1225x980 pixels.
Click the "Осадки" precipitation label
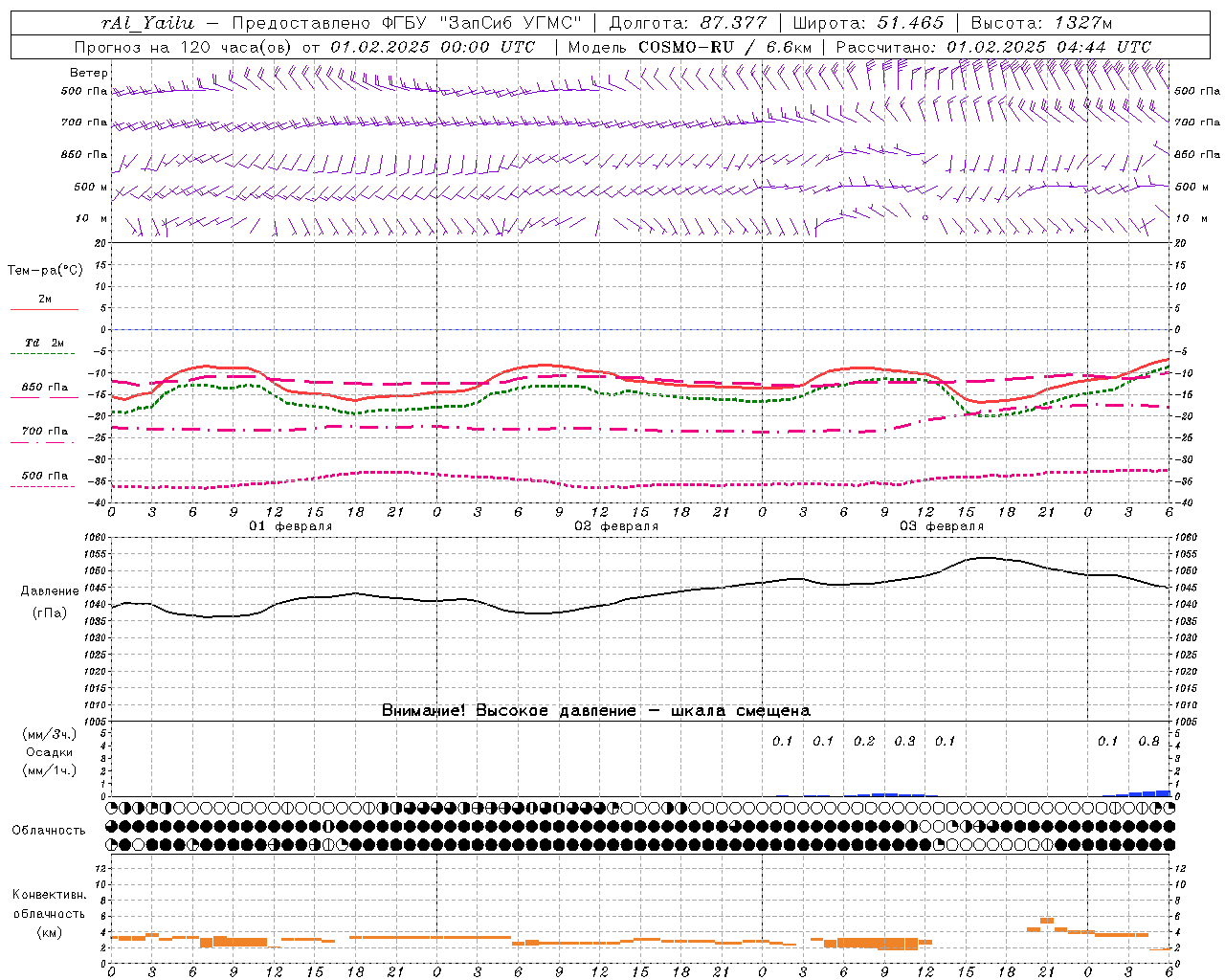pyautogui.click(x=50, y=752)
